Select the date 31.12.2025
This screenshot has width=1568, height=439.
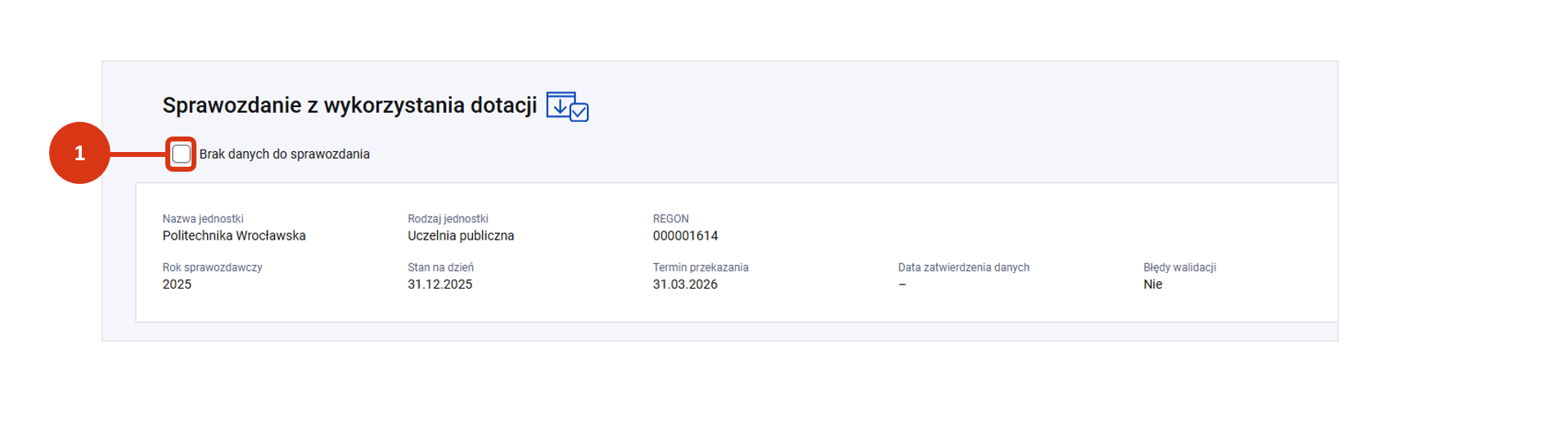[x=439, y=284]
